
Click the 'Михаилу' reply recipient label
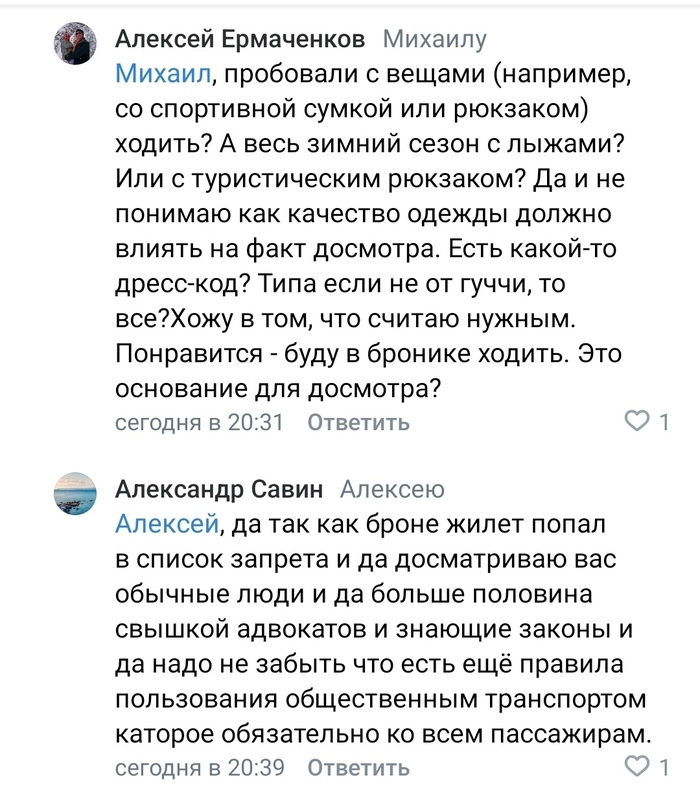tap(435, 40)
